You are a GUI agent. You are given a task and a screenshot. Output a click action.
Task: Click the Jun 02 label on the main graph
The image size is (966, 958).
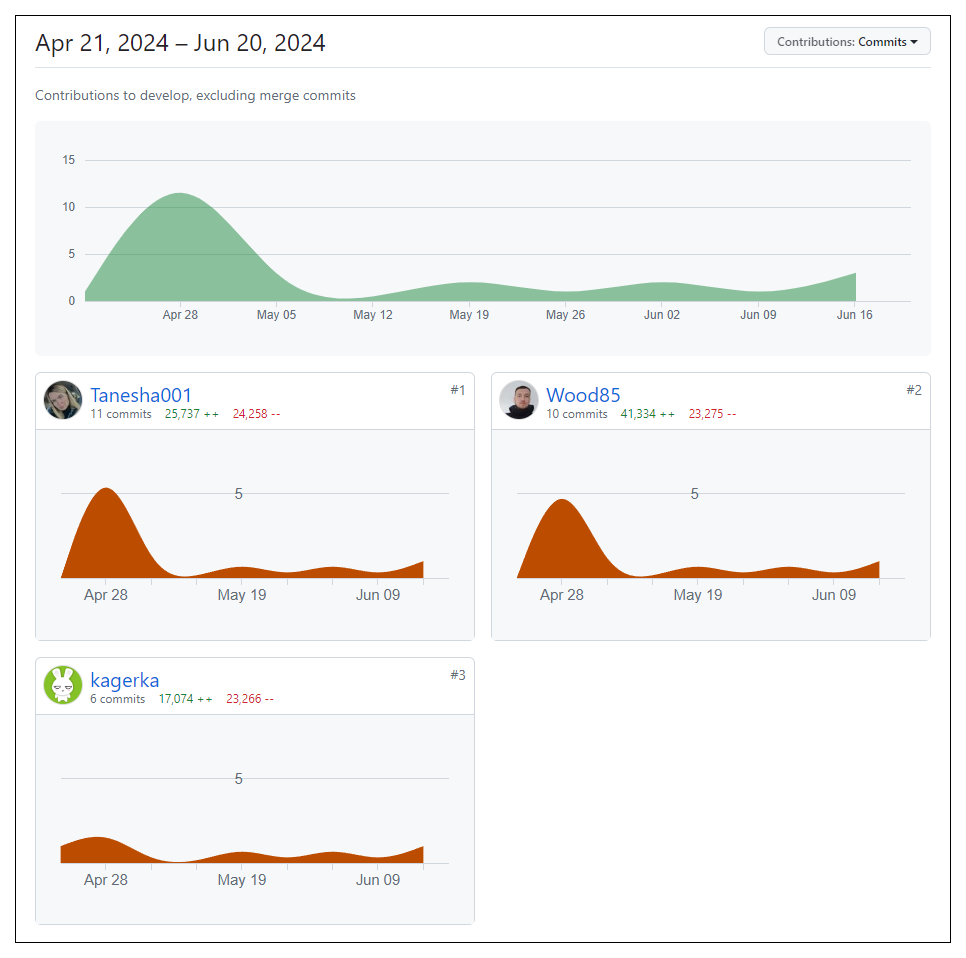click(x=662, y=315)
